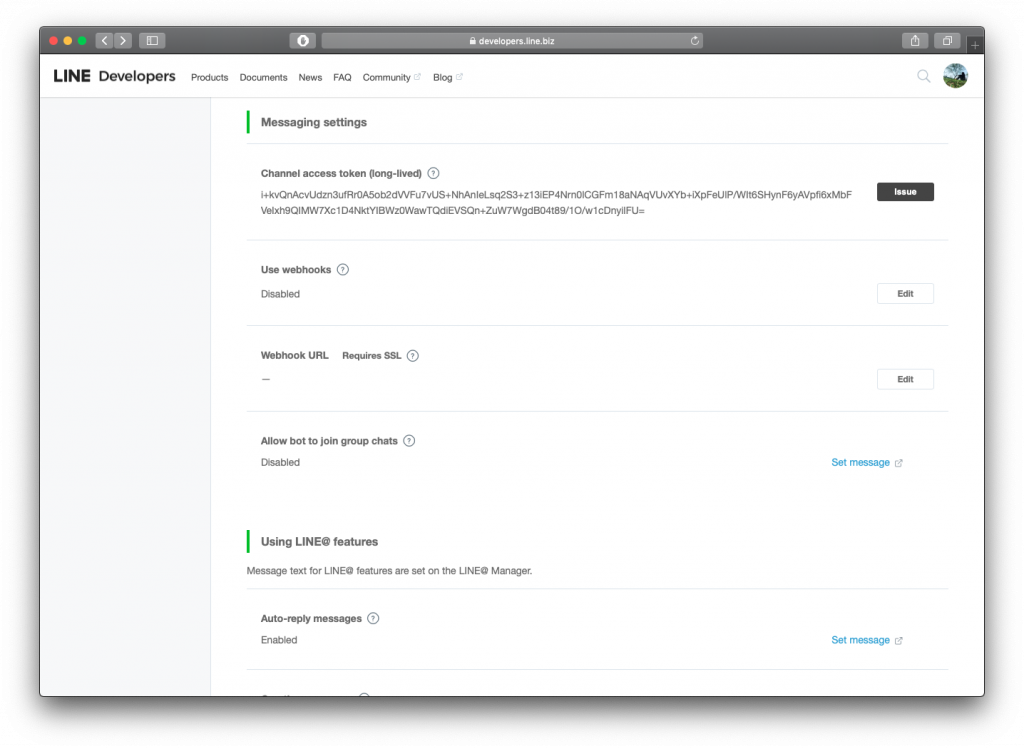Click the help icon beside Channel access token

click(x=433, y=173)
